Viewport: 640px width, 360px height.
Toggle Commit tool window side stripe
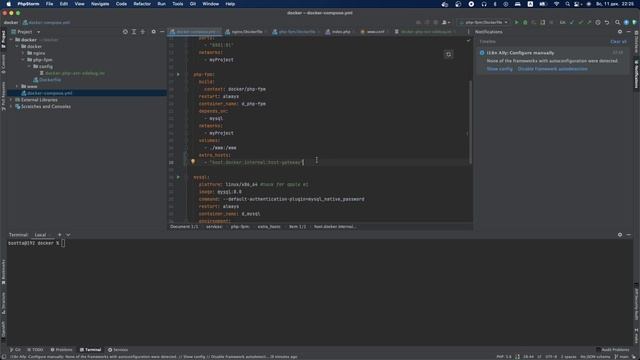(3, 64)
